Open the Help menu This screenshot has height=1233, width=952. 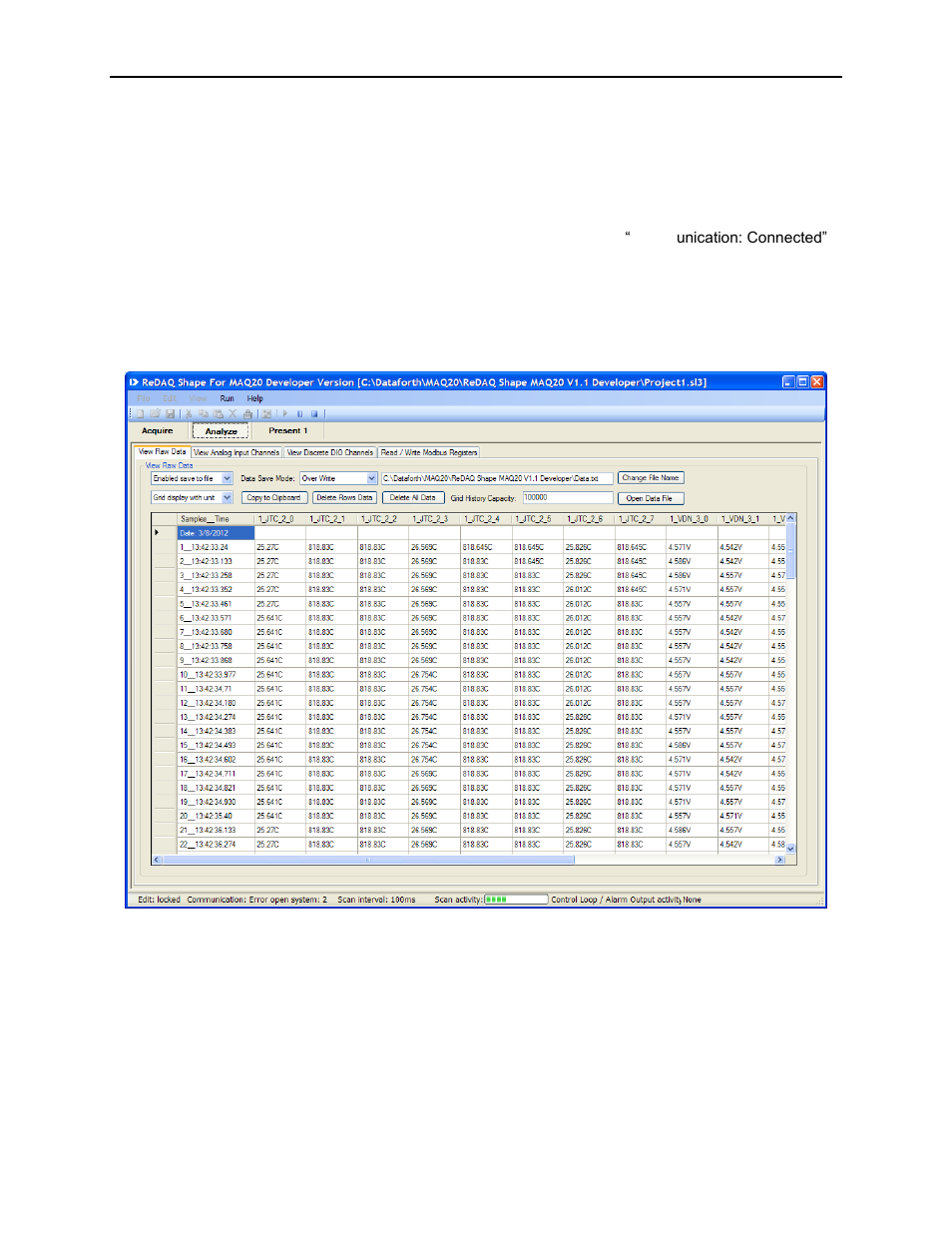[x=255, y=398]
